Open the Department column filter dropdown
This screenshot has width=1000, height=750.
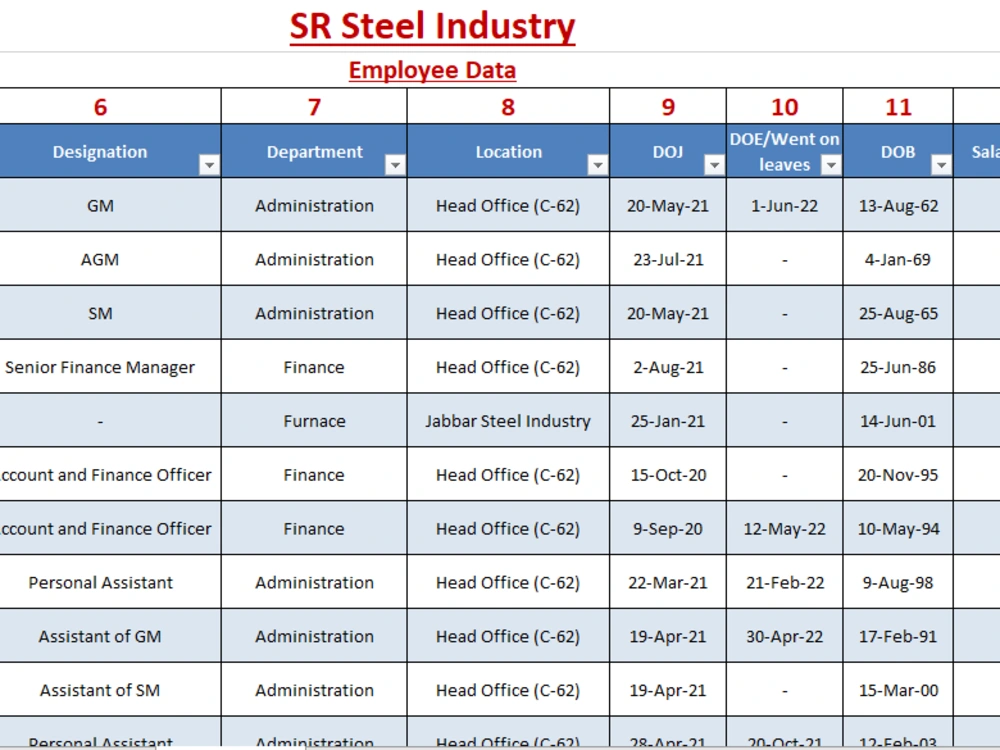pos(395,165)
